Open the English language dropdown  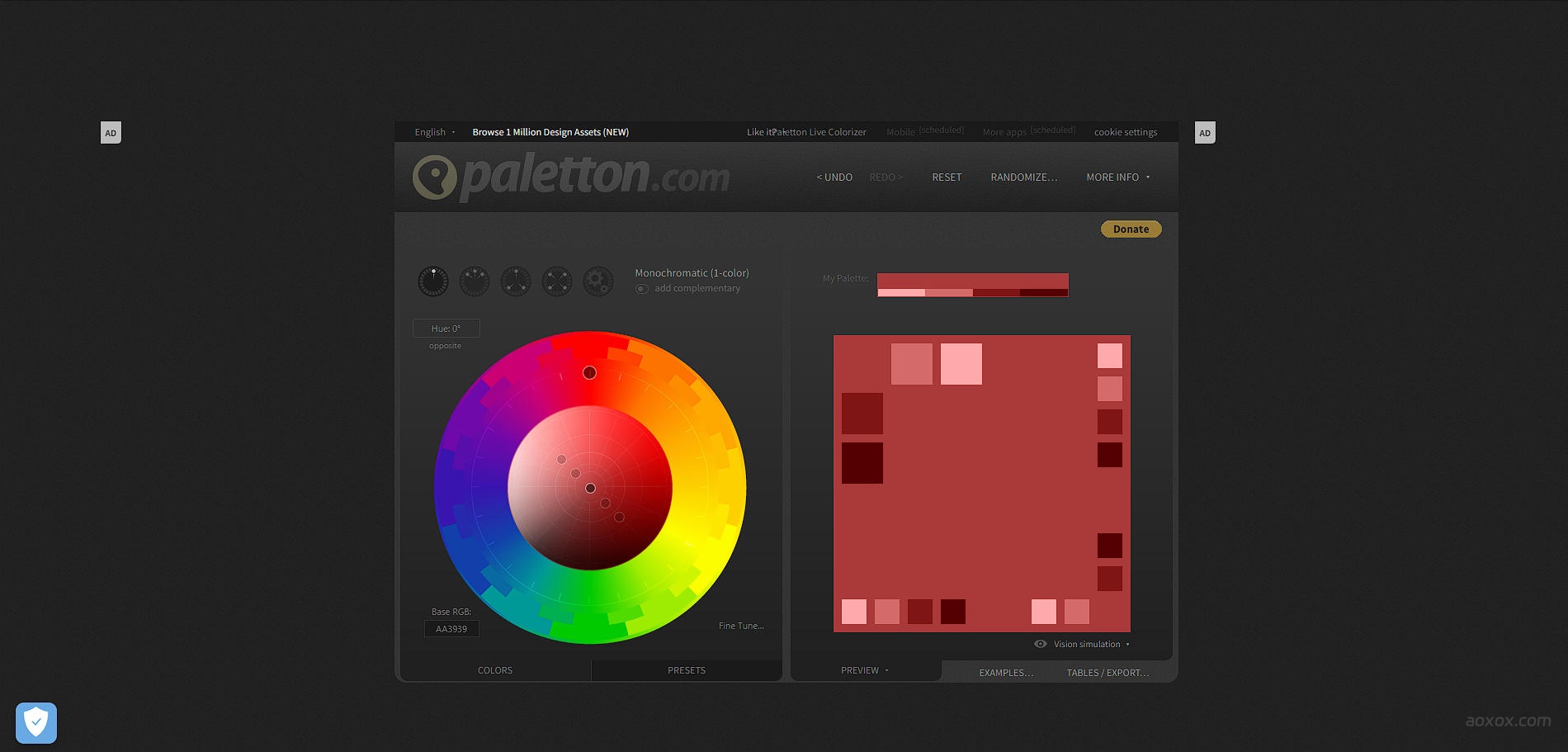(434, 132)
